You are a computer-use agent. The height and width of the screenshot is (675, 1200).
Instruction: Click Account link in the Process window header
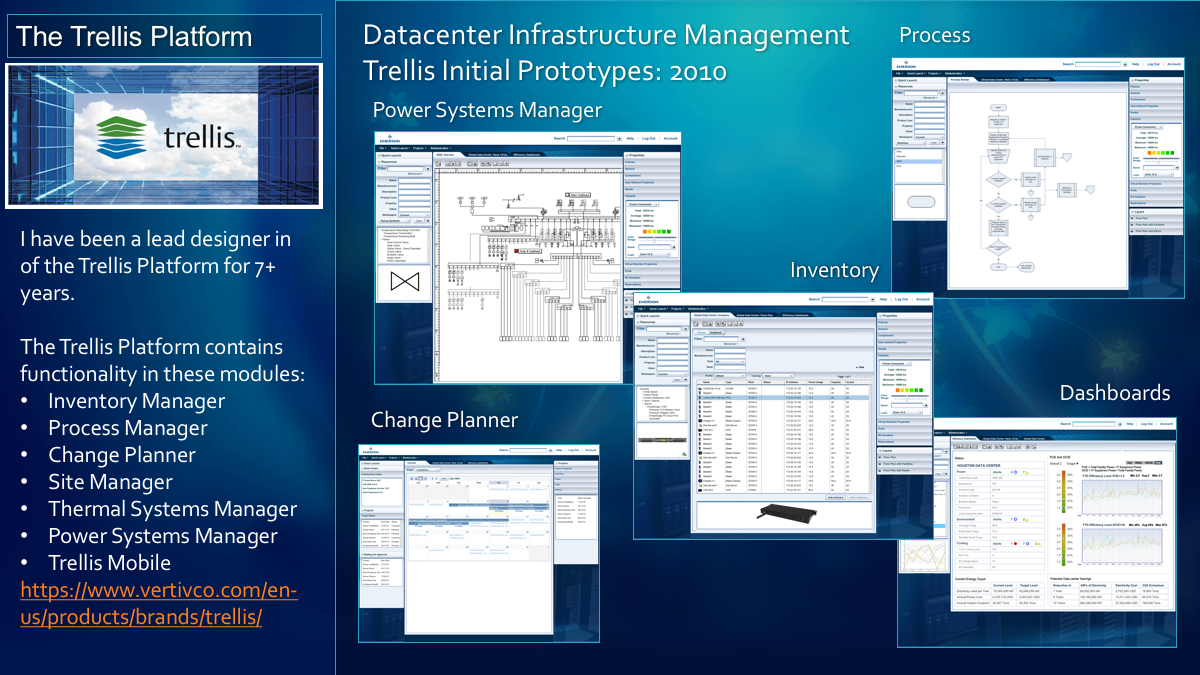(1174, 64)
